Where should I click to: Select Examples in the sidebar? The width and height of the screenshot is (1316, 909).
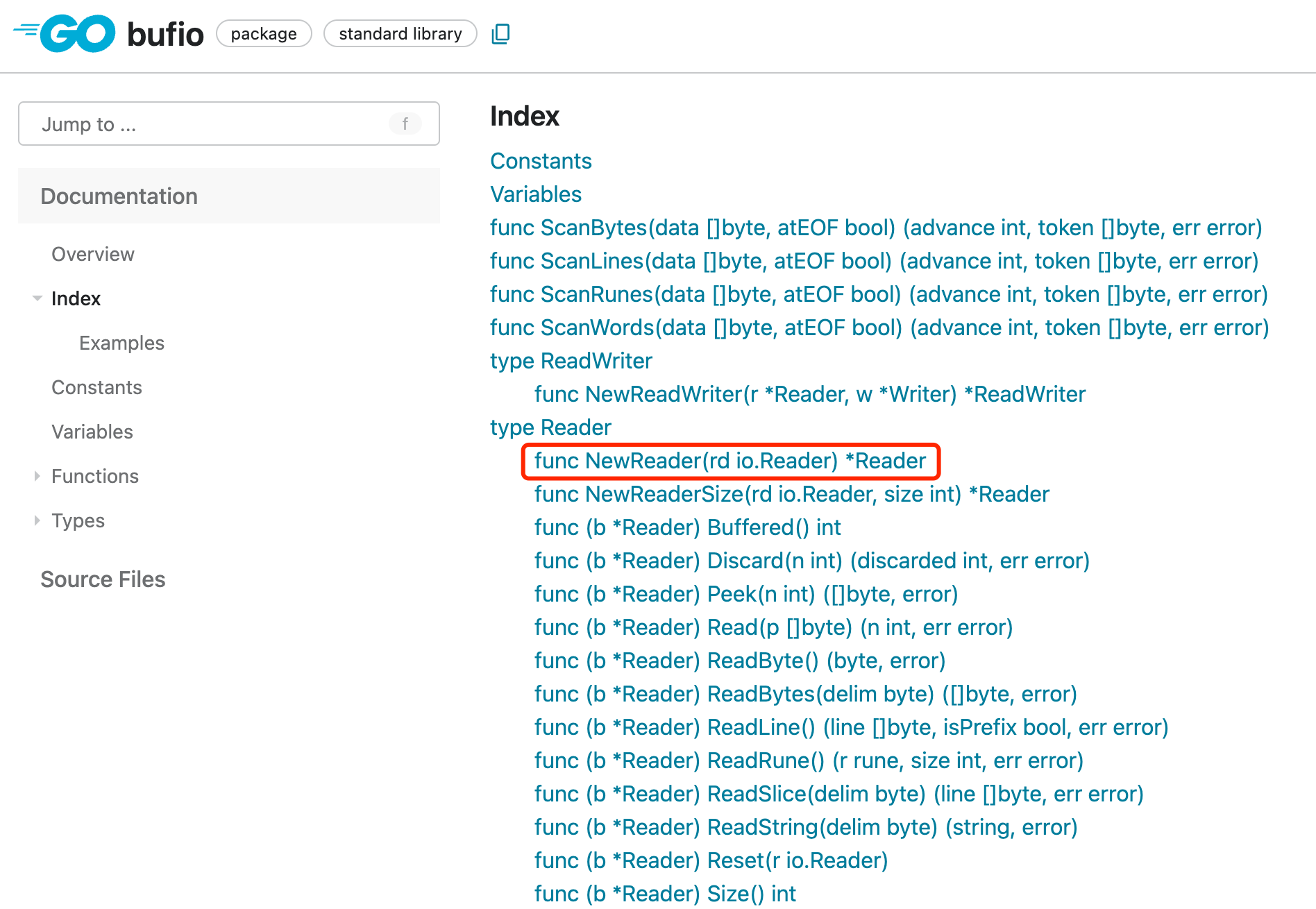point(121,343)
